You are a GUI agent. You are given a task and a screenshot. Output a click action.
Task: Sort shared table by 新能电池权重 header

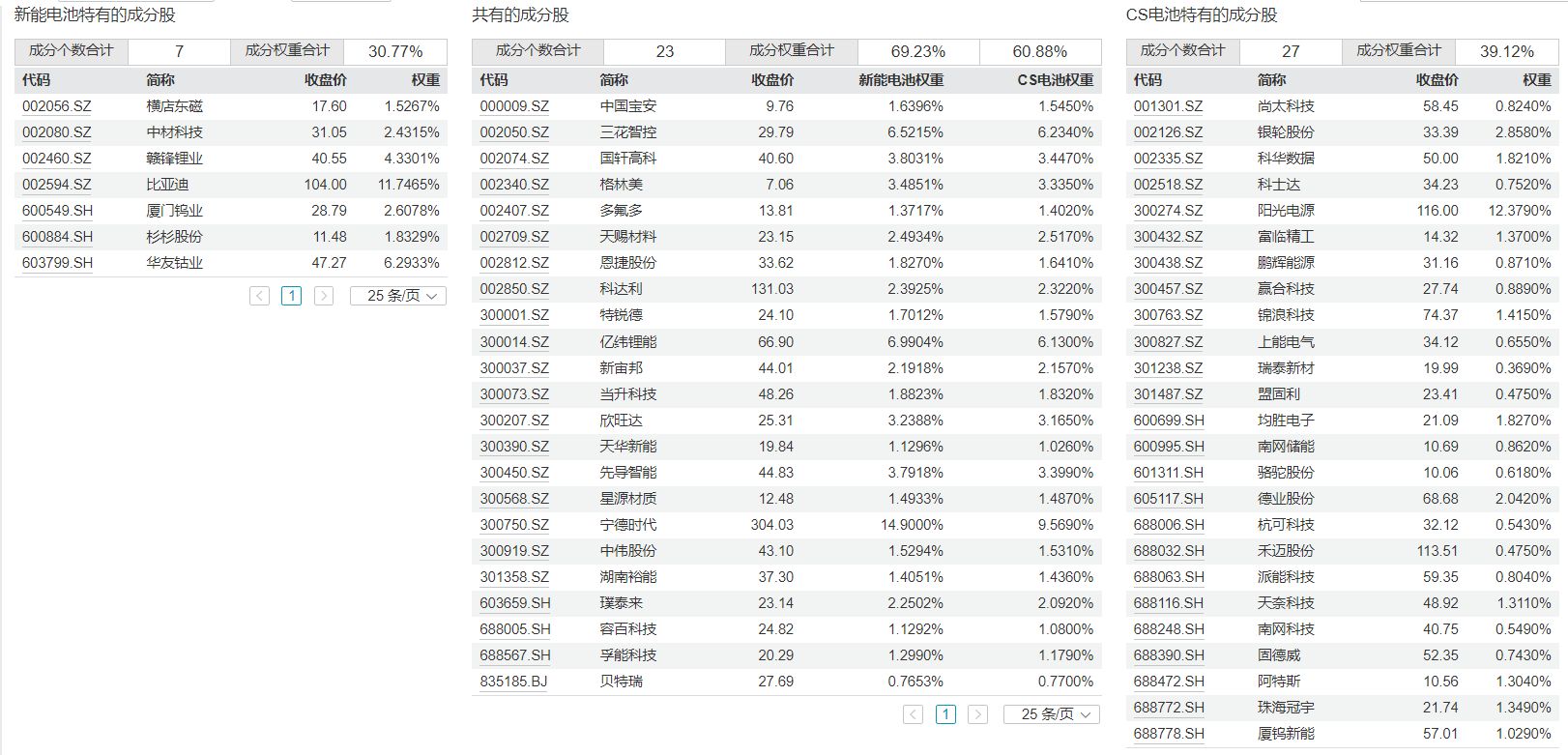tap(901, 80)
